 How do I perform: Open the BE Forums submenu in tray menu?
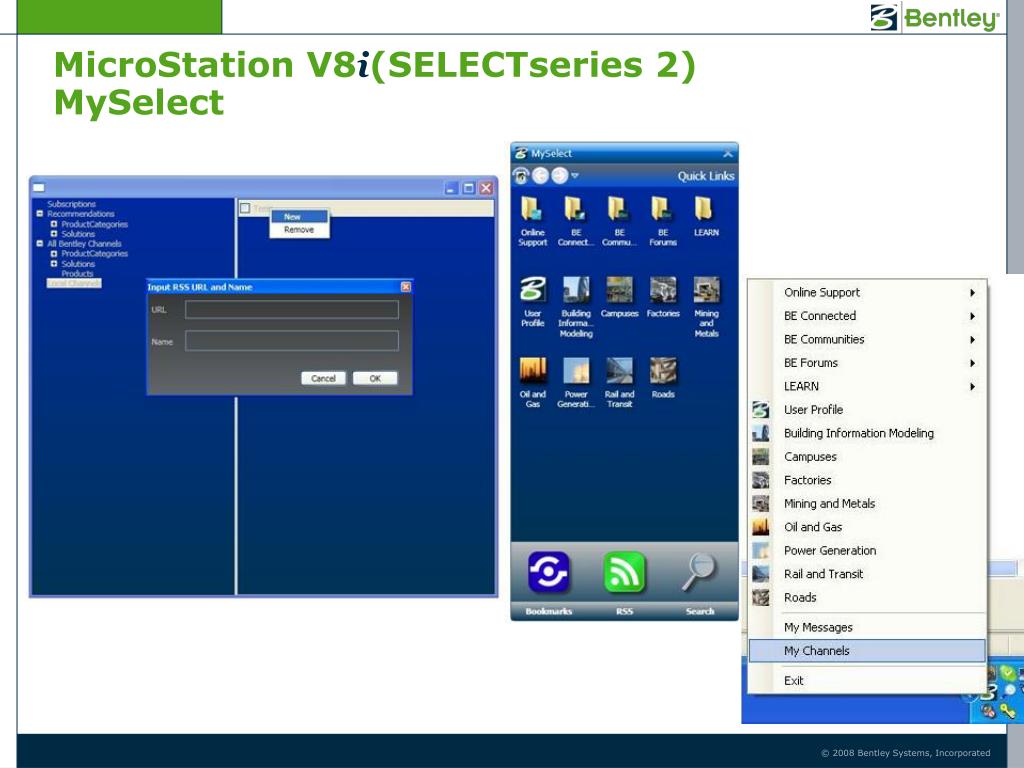(867, 363)
